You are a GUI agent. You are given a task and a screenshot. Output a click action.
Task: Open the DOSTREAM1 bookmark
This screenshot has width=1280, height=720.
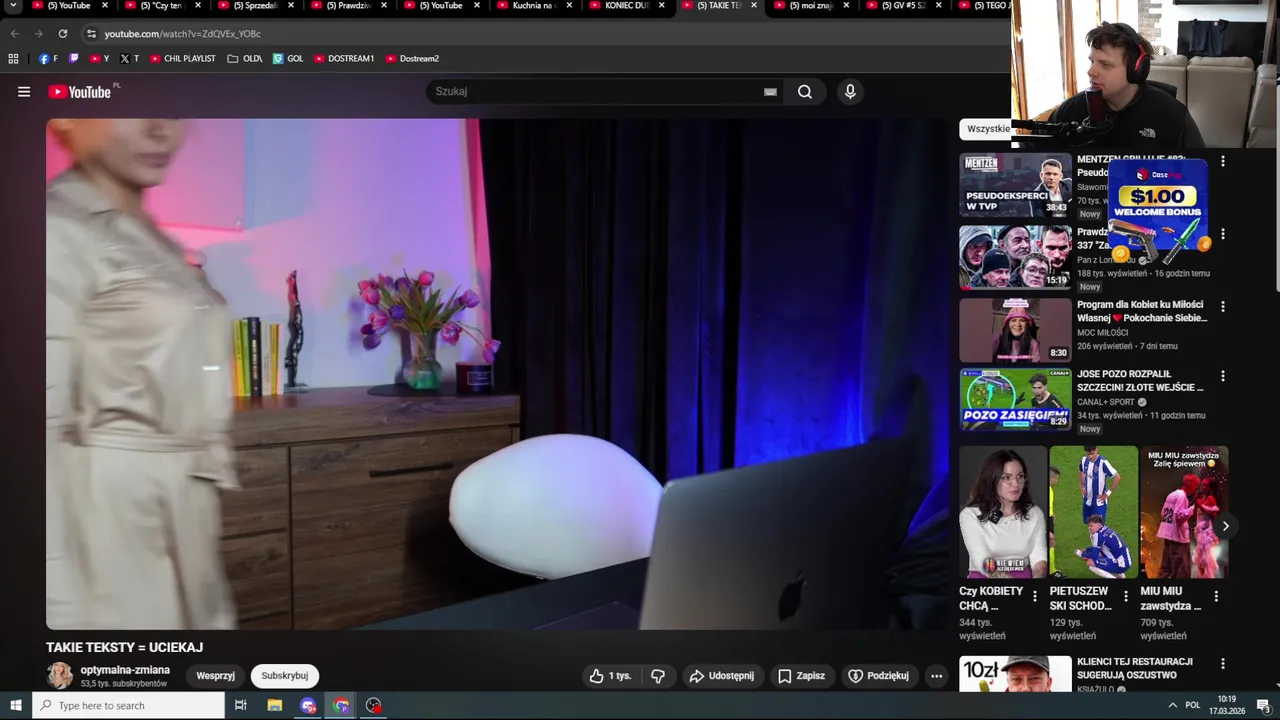pos(343,59)
